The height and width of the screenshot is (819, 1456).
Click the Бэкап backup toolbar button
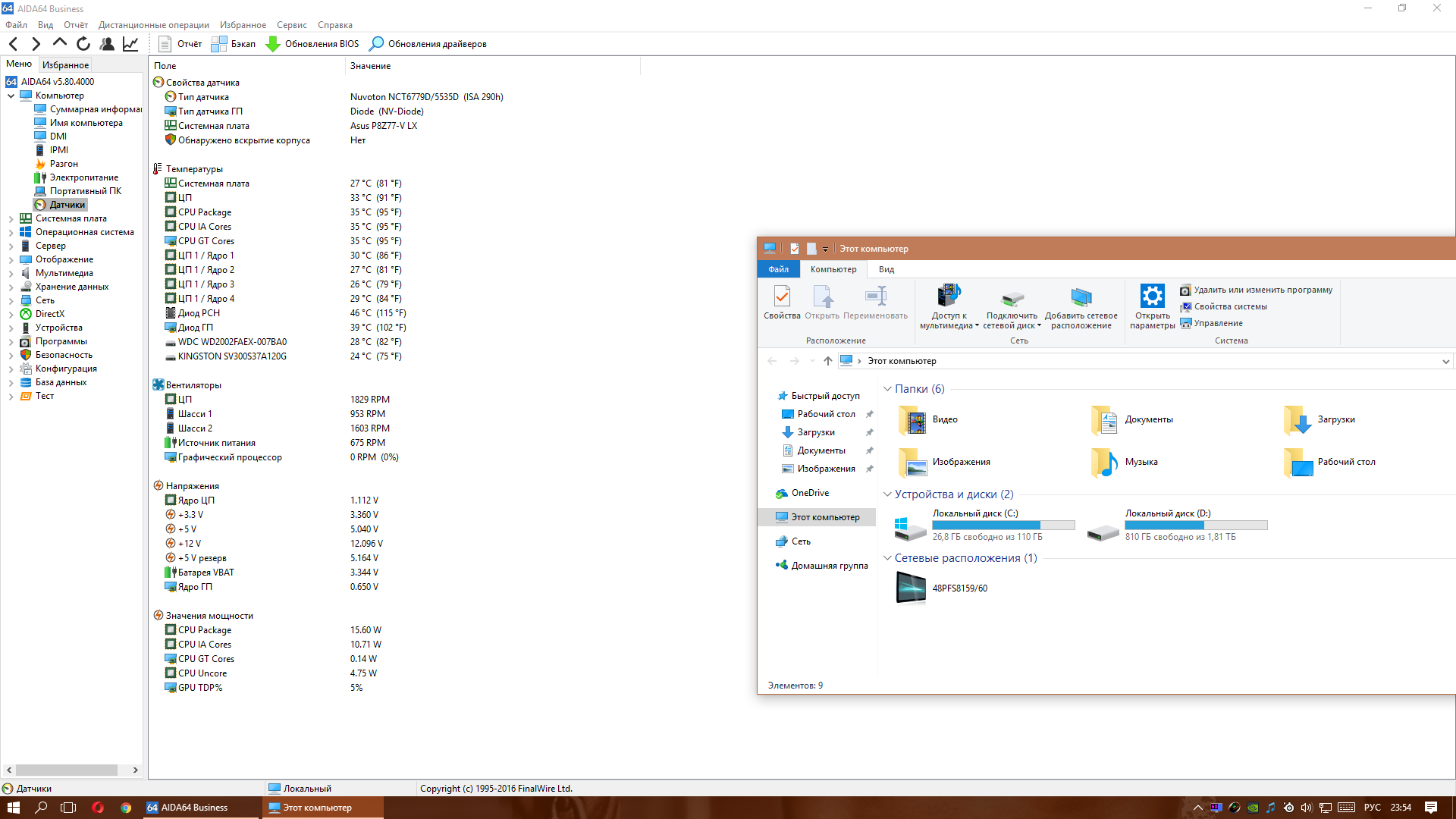point(234,44)
